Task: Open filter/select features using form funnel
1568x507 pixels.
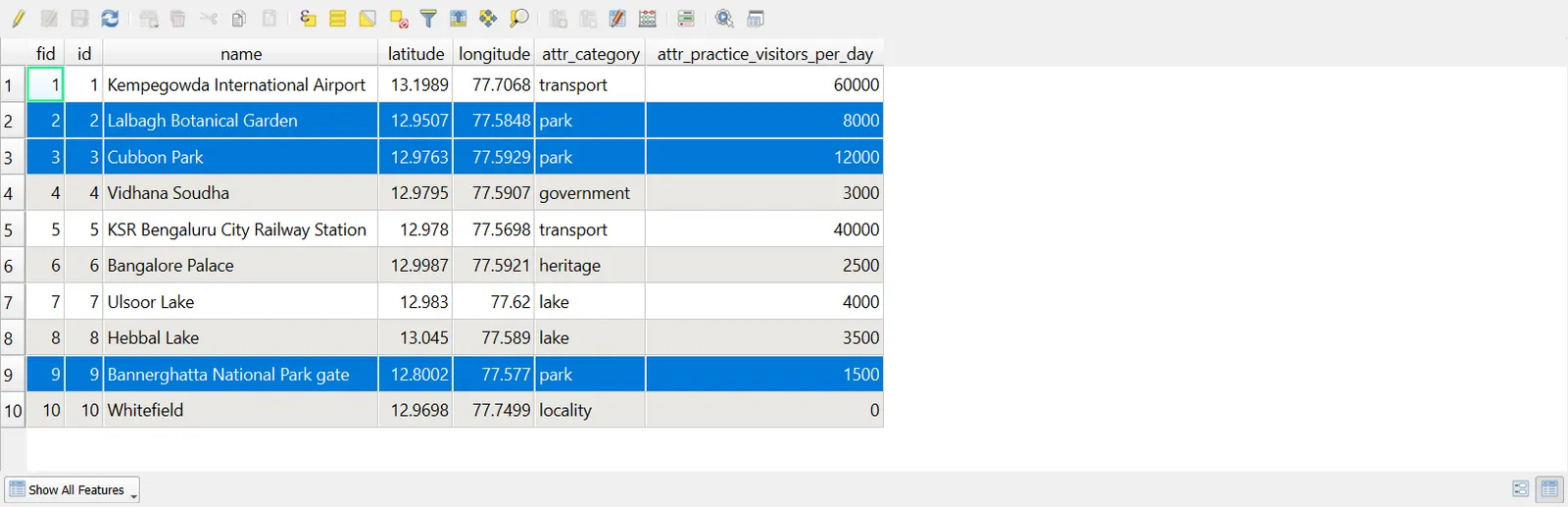Action: coord(428,19)
